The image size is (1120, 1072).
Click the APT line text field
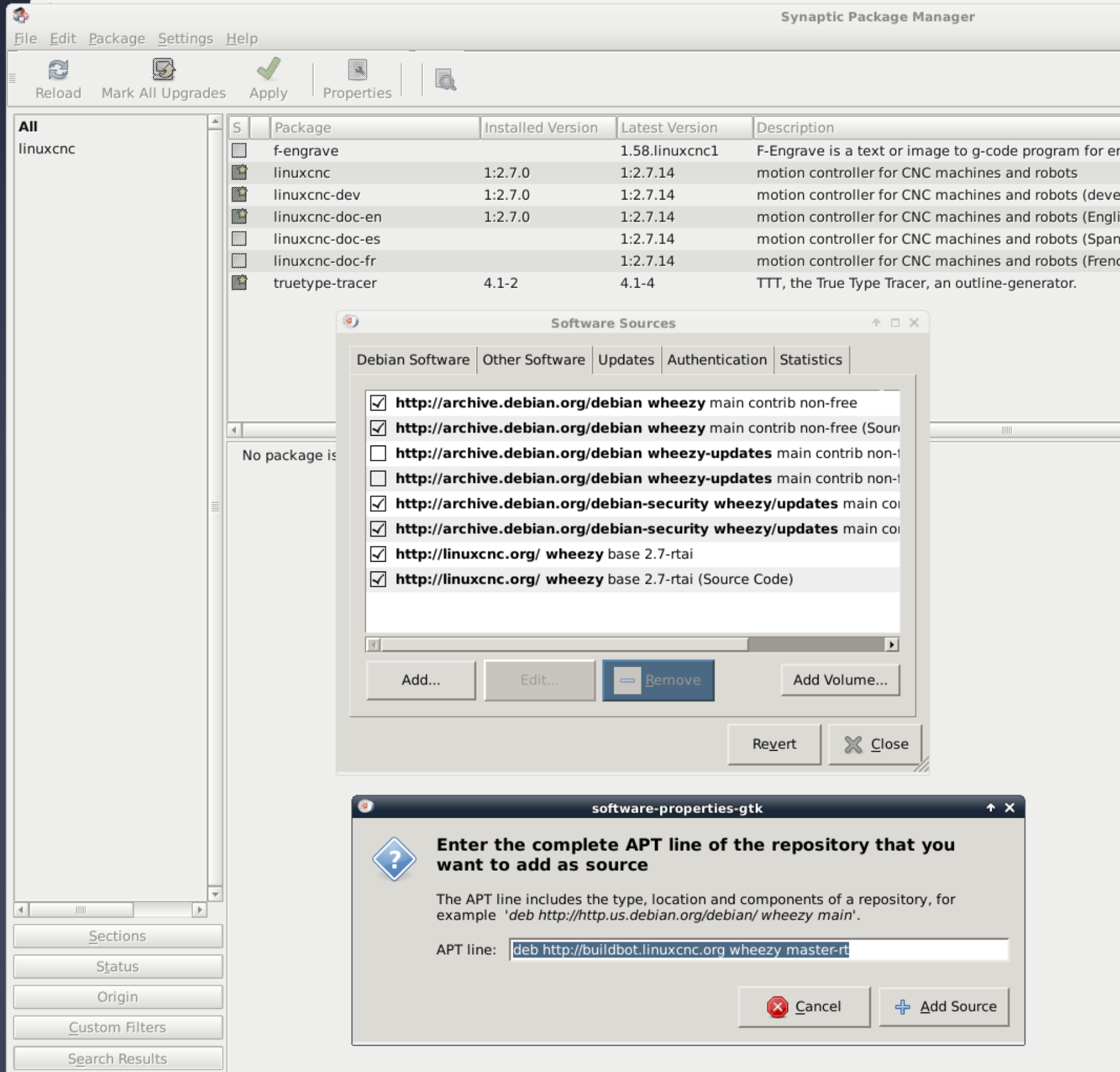[x=758, y=950]
